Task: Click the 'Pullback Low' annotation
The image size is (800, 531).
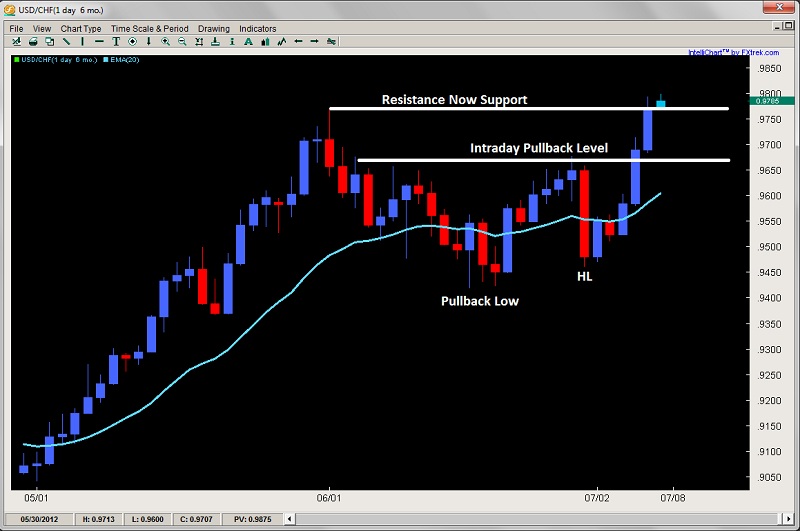Action: (480, 301)
